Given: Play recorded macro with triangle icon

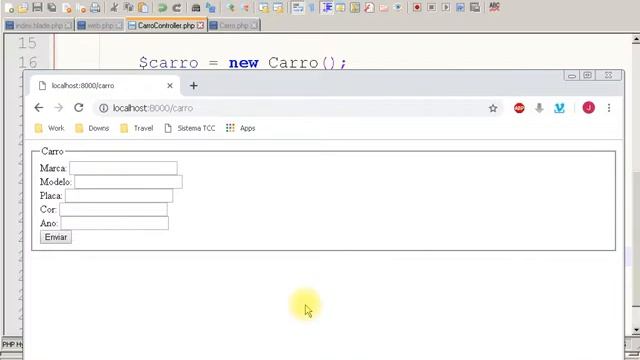Looking at the screenshot, I should [446, 7].
